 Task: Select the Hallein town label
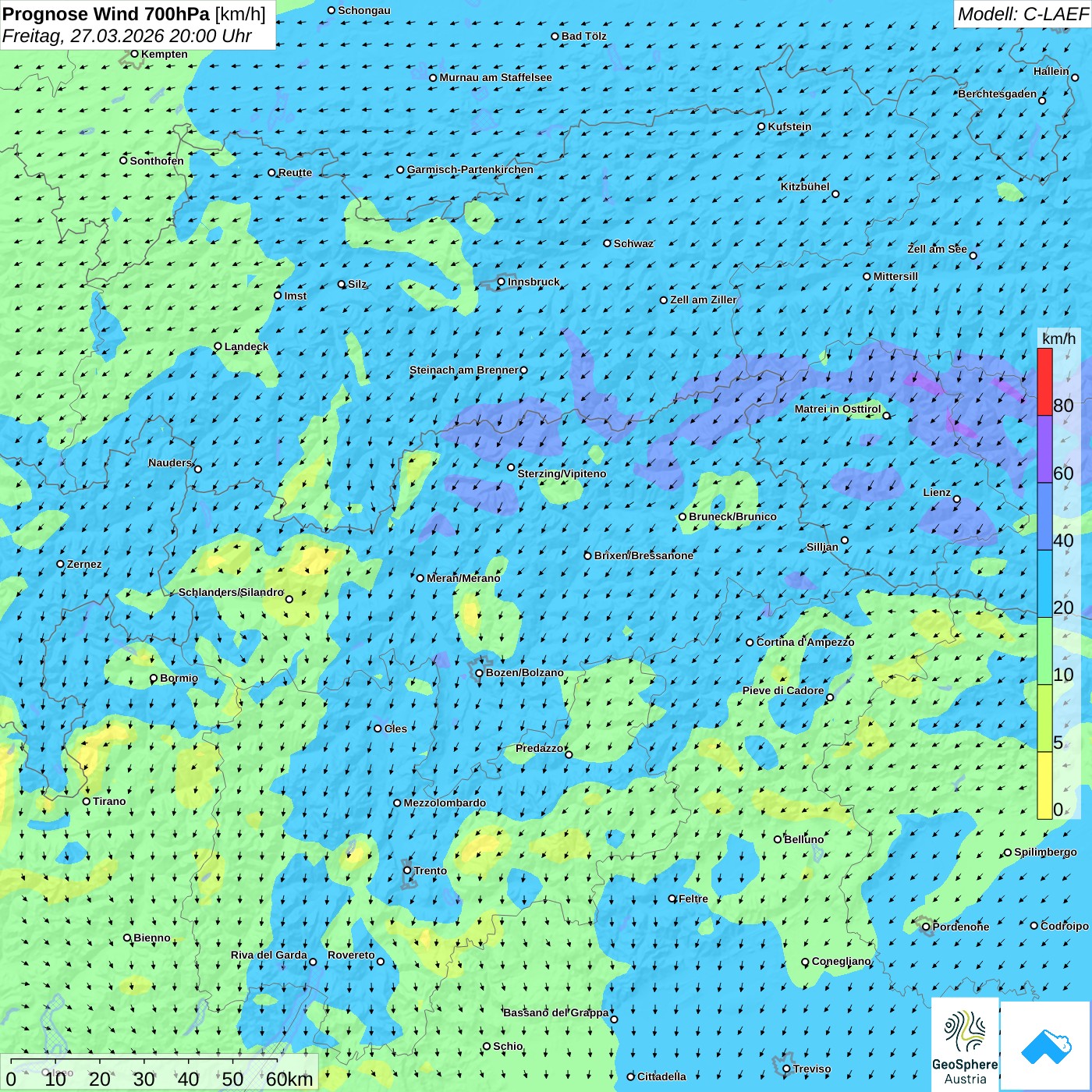tap(1051, 71)
